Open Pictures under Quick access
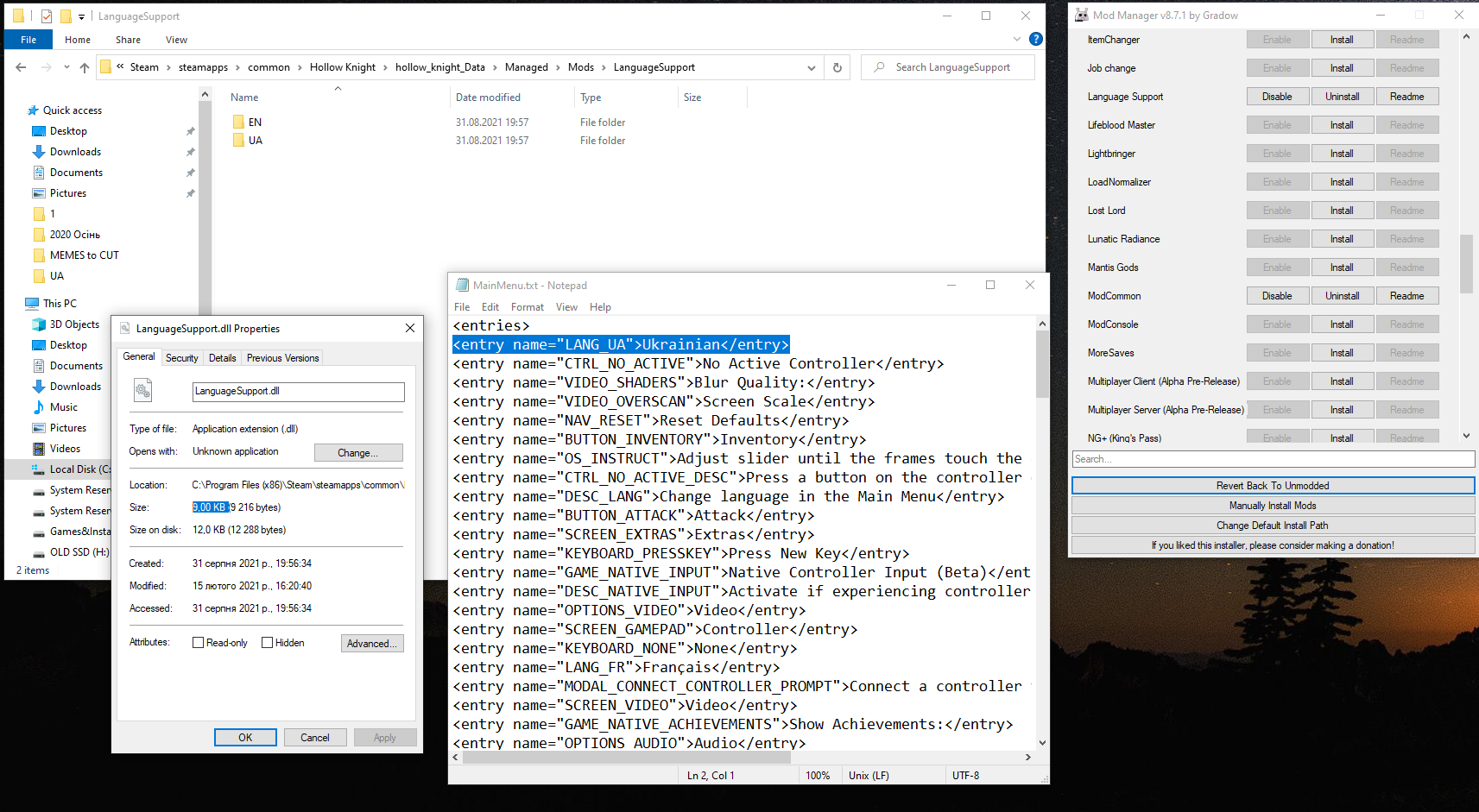 point(68,193)
